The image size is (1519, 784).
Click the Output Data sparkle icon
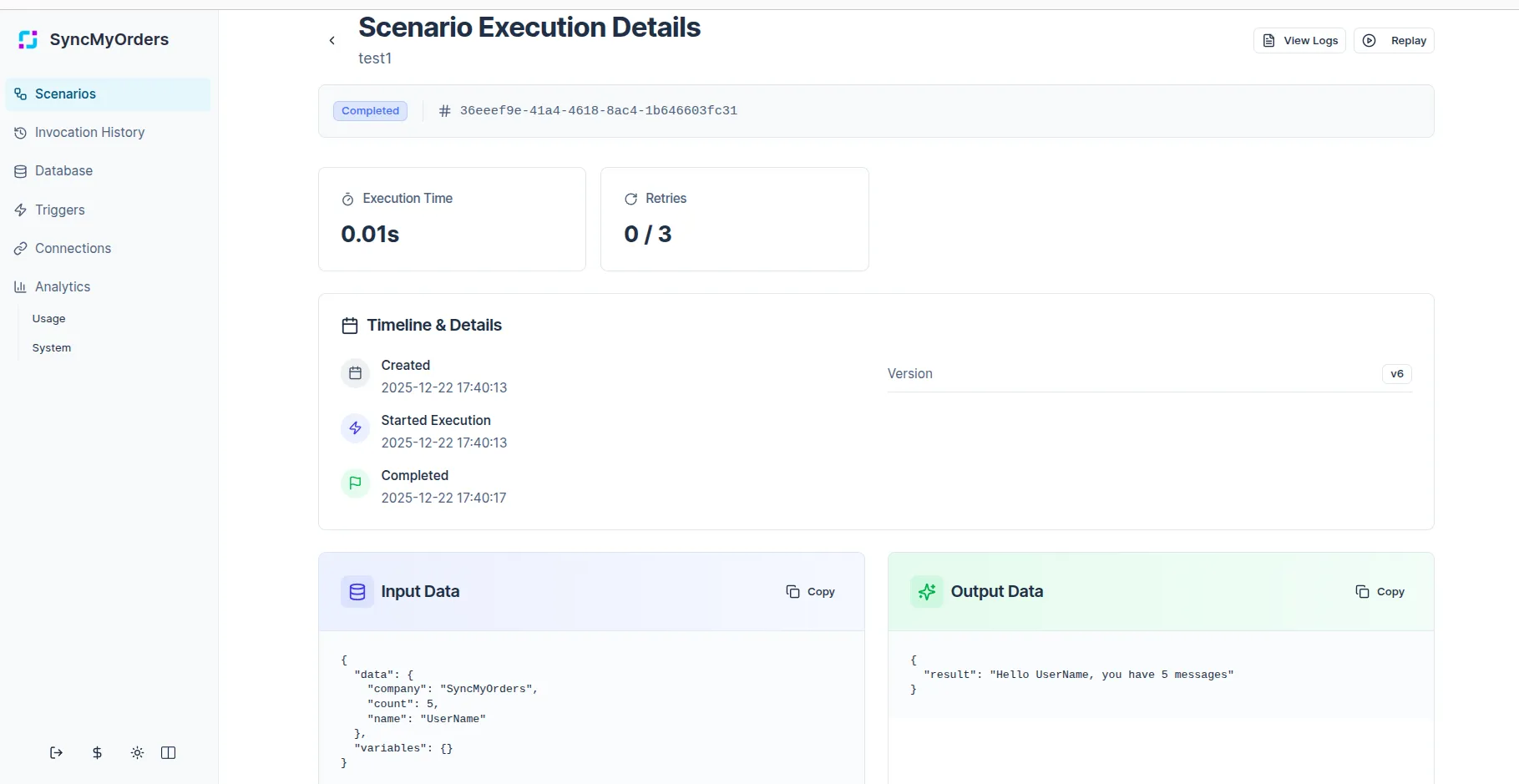927,592
